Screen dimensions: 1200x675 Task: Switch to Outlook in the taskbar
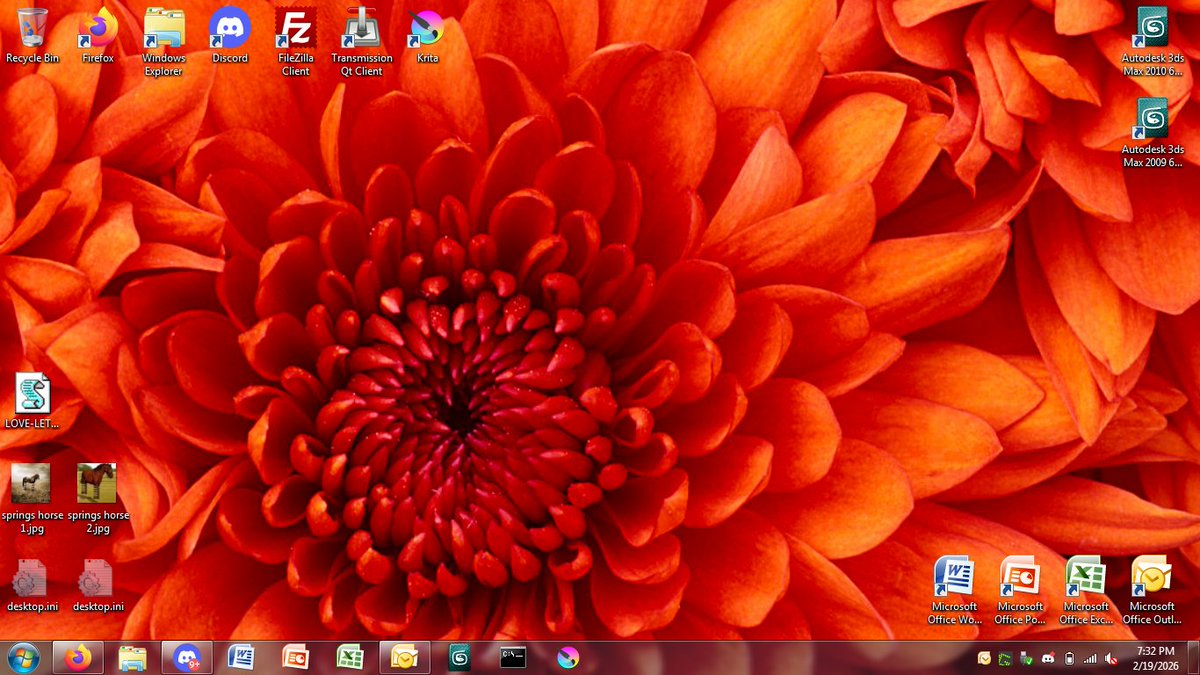(x=405, y=658)
